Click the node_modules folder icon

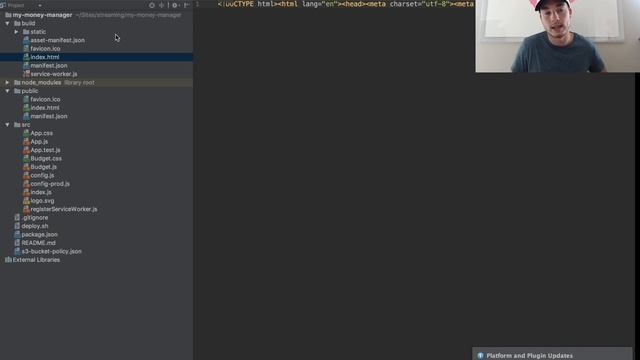click(x=17, y=82)
